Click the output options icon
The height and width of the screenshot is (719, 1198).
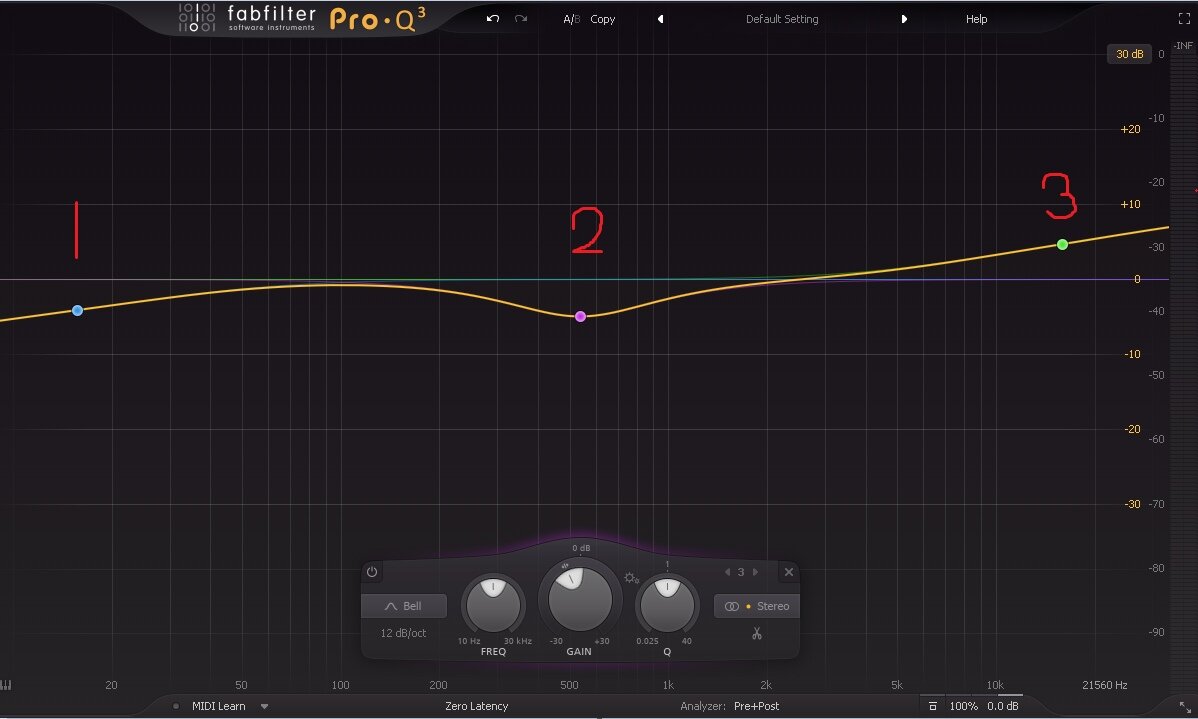click(x=932, y=706)
